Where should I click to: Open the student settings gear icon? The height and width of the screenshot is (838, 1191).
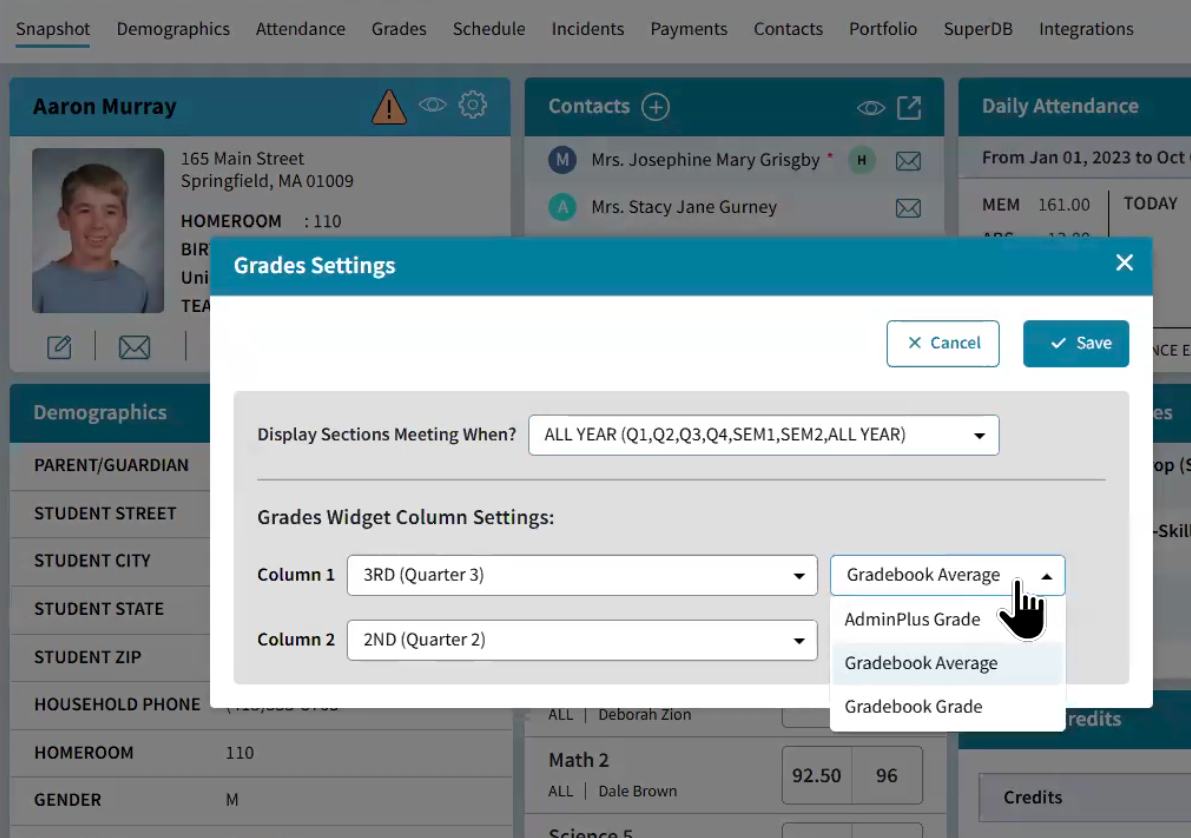point(472,104)
